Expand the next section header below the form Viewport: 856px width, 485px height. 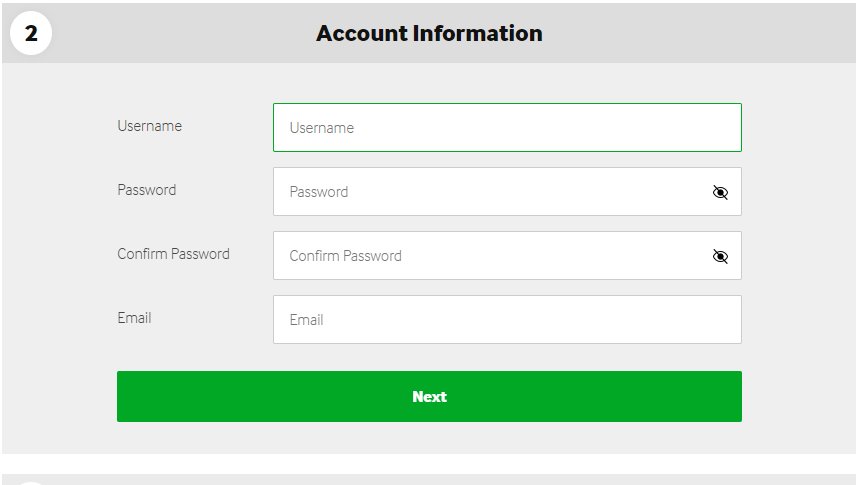tap(429, 480)
